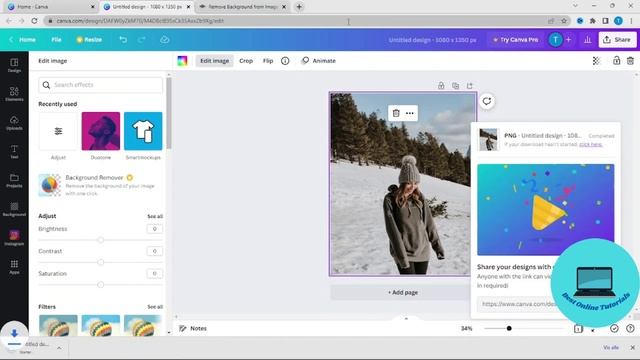Open the Elements panel
The width and height of the screenshot is (640, 360).
[14, 94]
